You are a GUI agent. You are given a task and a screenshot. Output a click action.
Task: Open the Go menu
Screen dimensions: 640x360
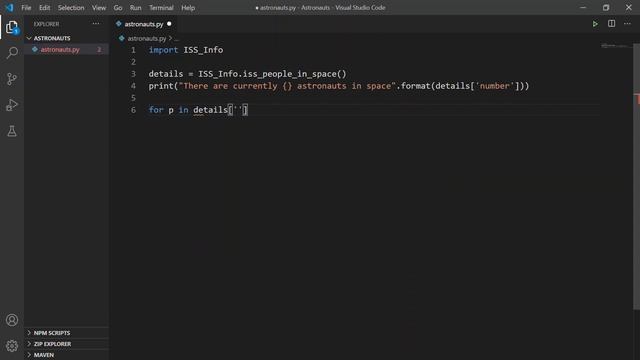click(118, 7)
